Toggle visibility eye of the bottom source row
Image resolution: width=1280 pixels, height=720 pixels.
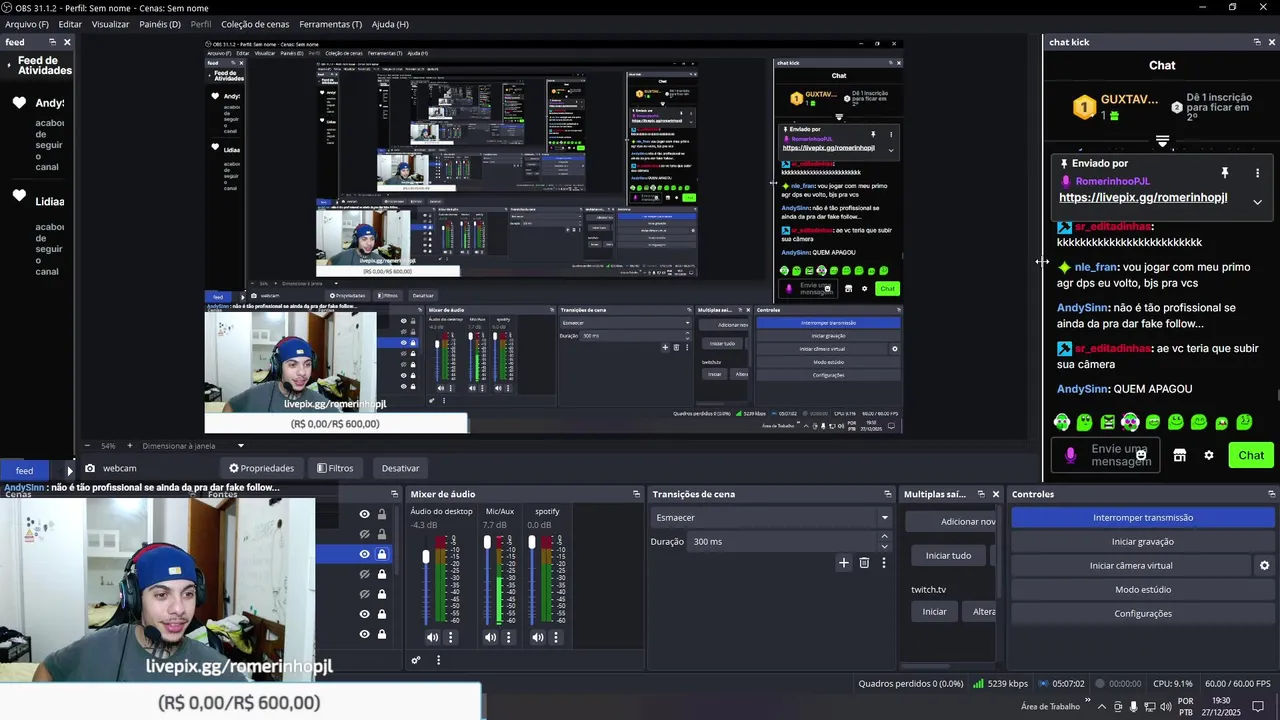pyautogui.click(x=364, y=634)
